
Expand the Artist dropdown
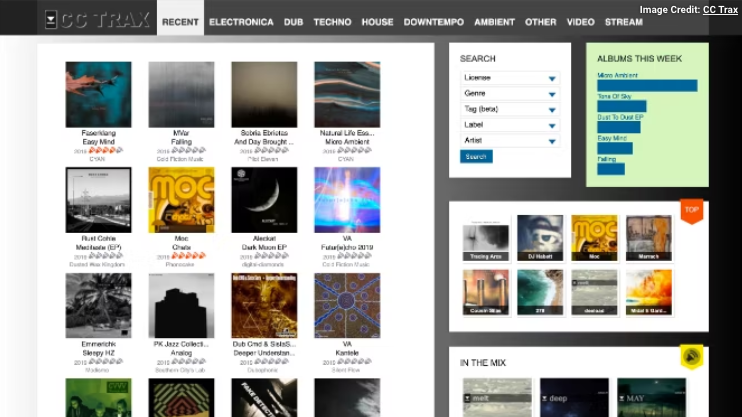(510, 141)
